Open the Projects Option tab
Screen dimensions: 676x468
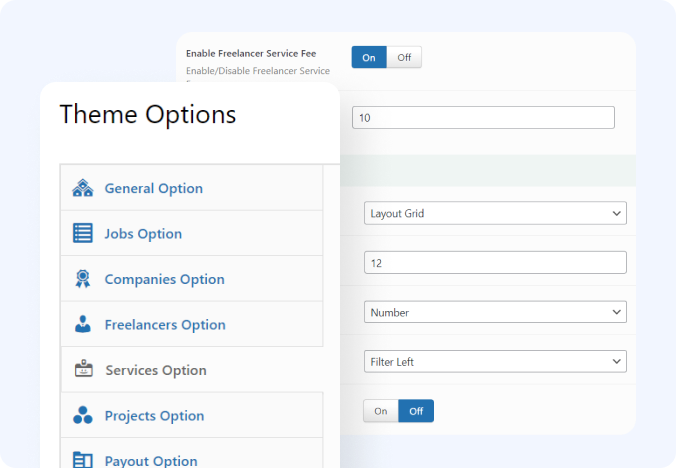191,415
